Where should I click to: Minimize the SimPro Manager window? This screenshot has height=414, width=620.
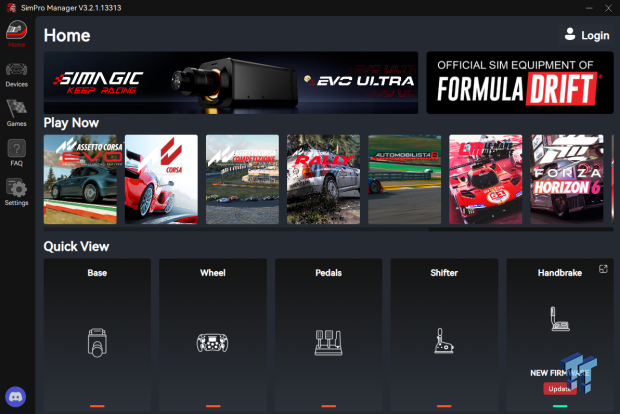click(x=589, y=8)
